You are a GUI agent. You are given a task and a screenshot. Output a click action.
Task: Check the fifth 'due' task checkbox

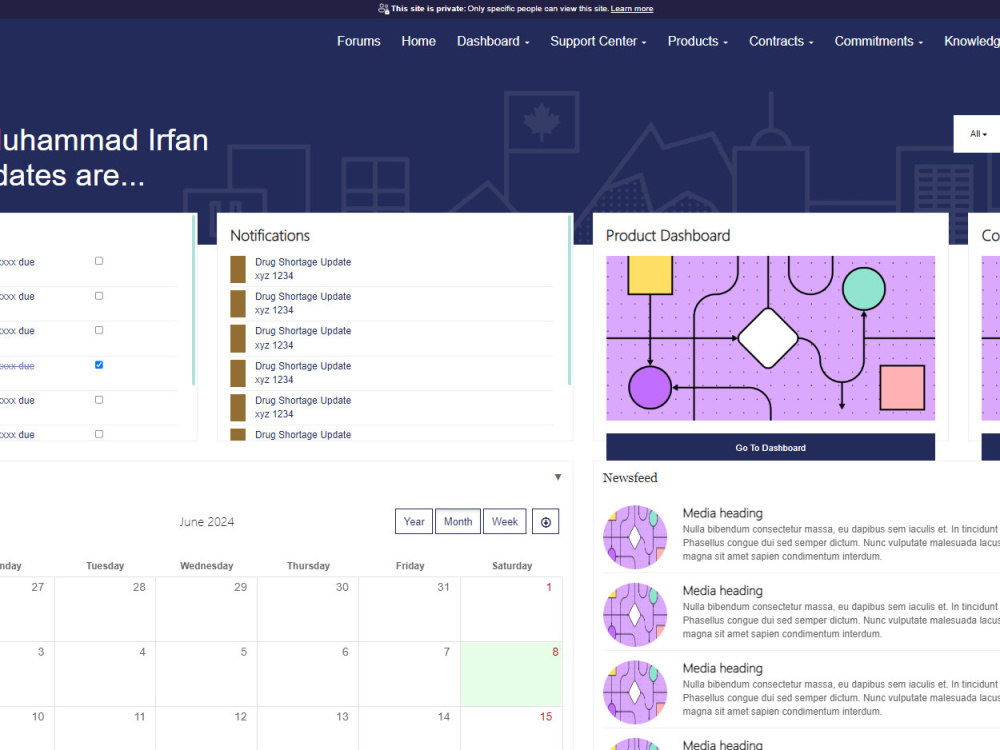pos(99,400)
